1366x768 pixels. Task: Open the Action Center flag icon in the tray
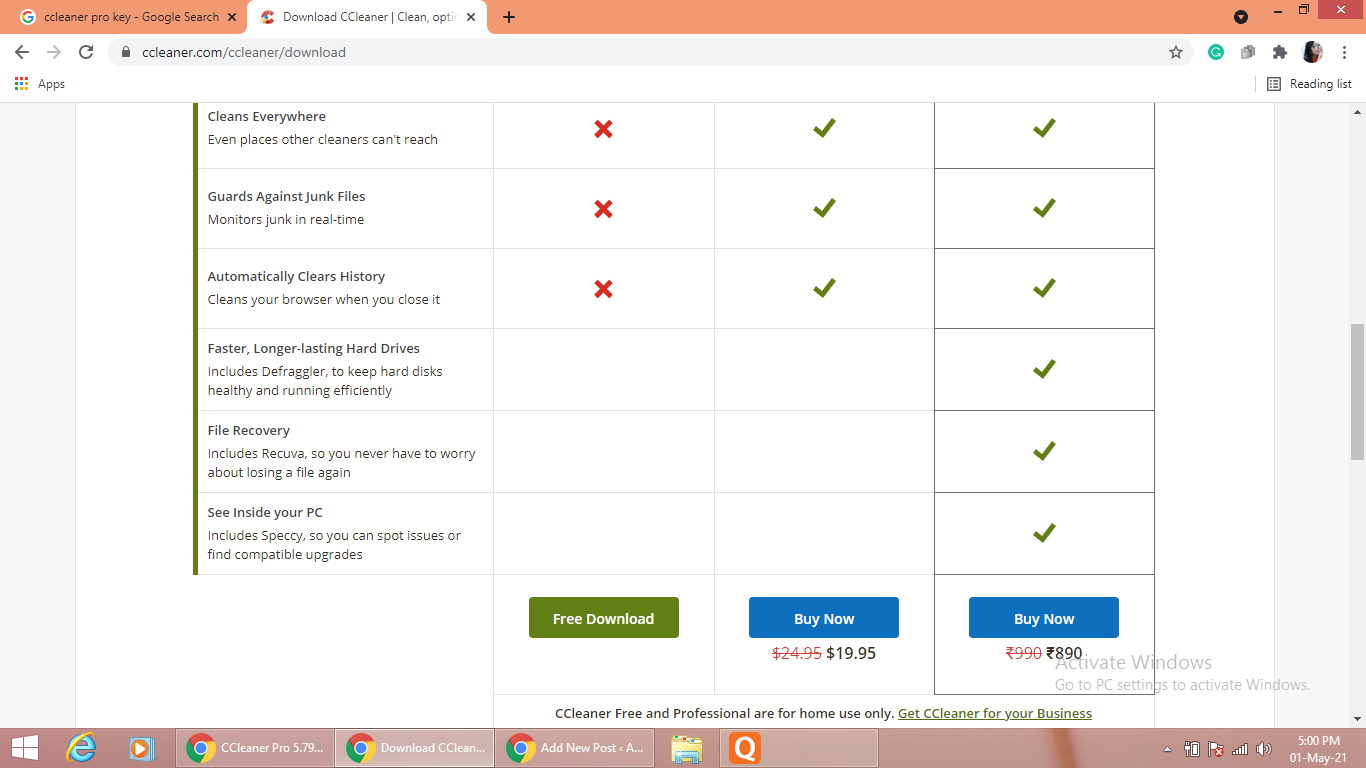(x=1216, y=748)
